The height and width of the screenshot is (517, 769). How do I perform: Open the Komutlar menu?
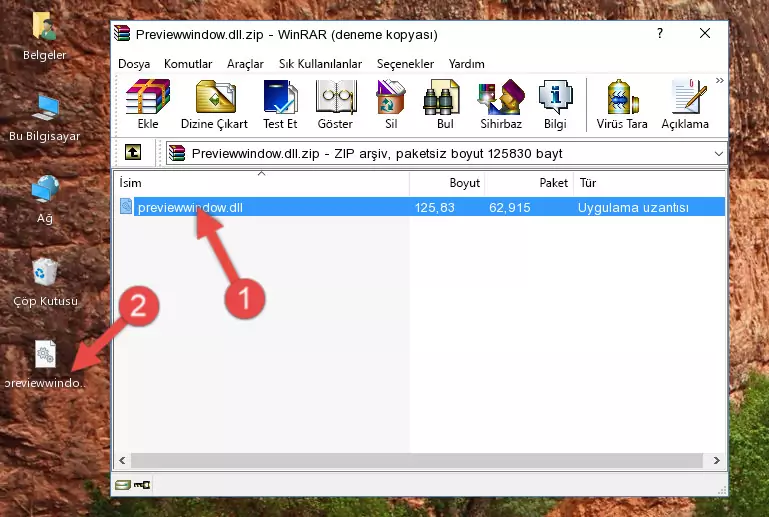coord(188,64)
